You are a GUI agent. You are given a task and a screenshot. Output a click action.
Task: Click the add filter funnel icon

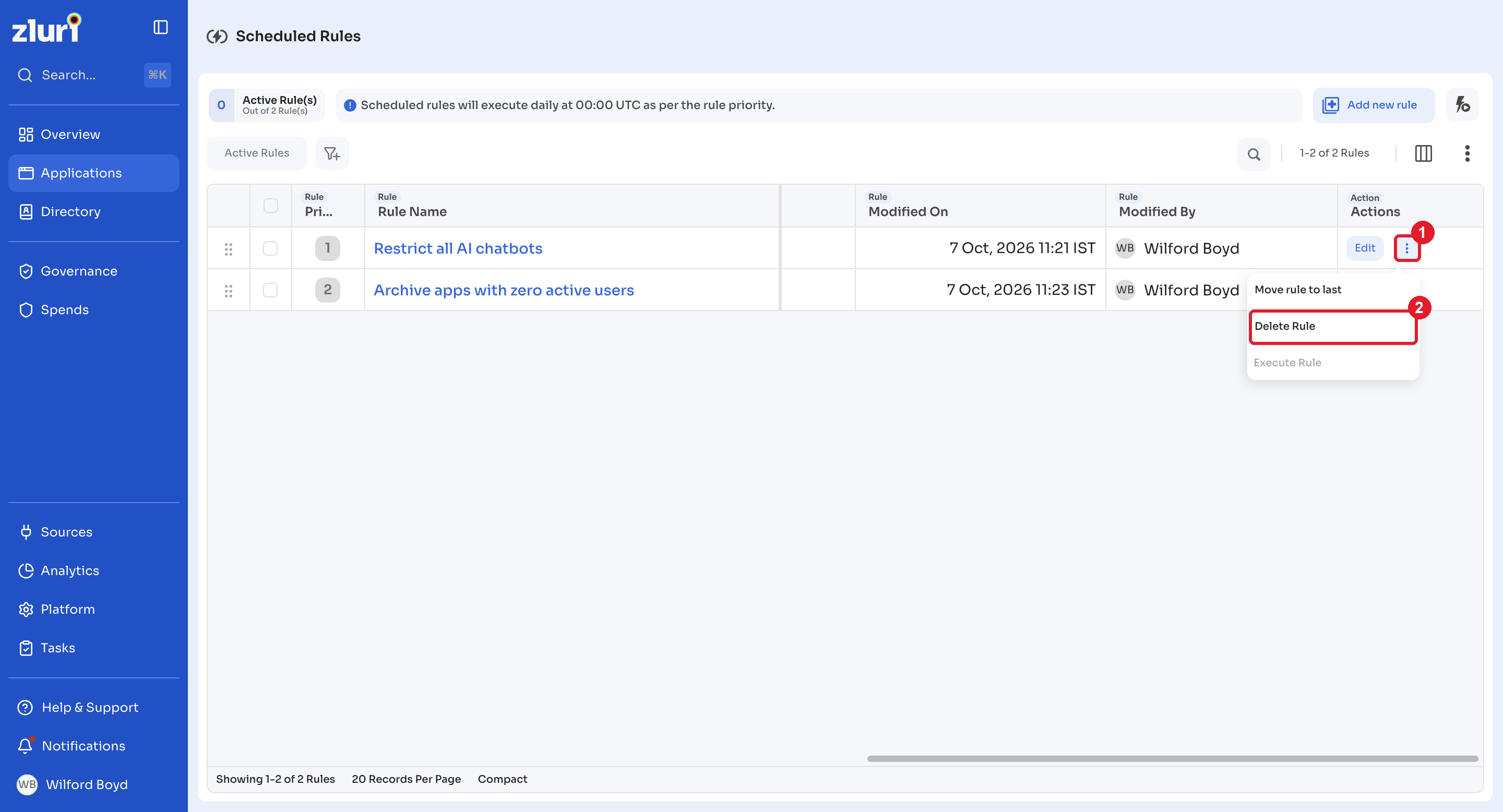[332, 153]
